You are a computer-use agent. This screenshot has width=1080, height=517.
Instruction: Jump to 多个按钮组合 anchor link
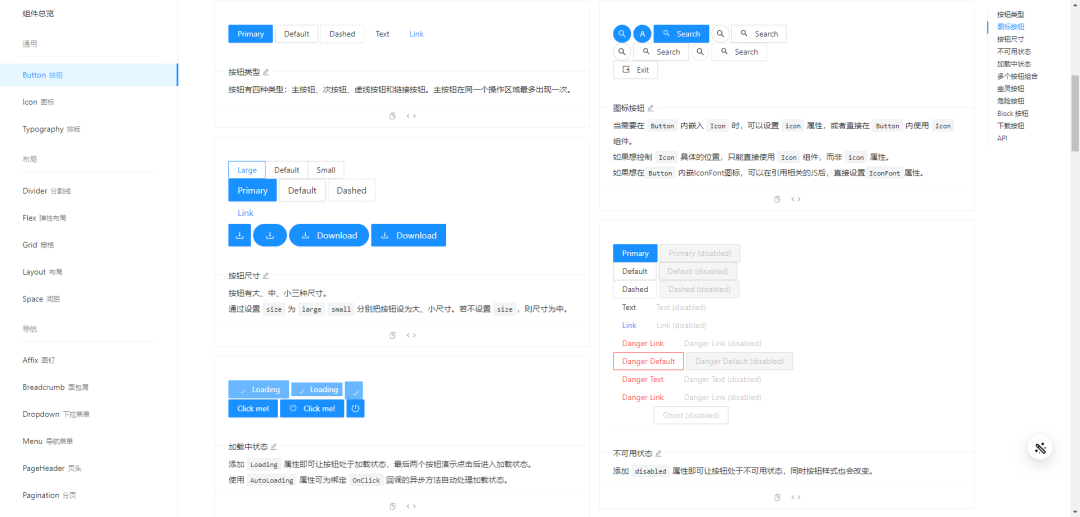1017,76
